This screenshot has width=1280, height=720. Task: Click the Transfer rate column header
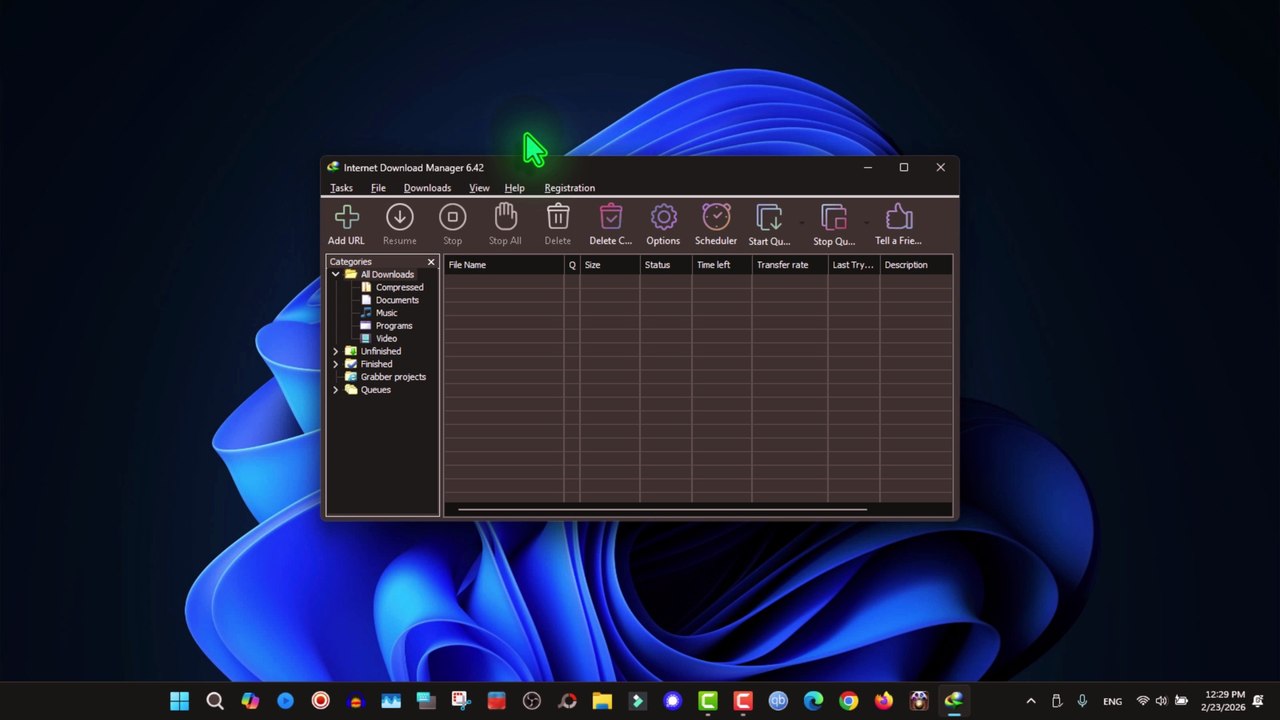(x=789, y=265)
